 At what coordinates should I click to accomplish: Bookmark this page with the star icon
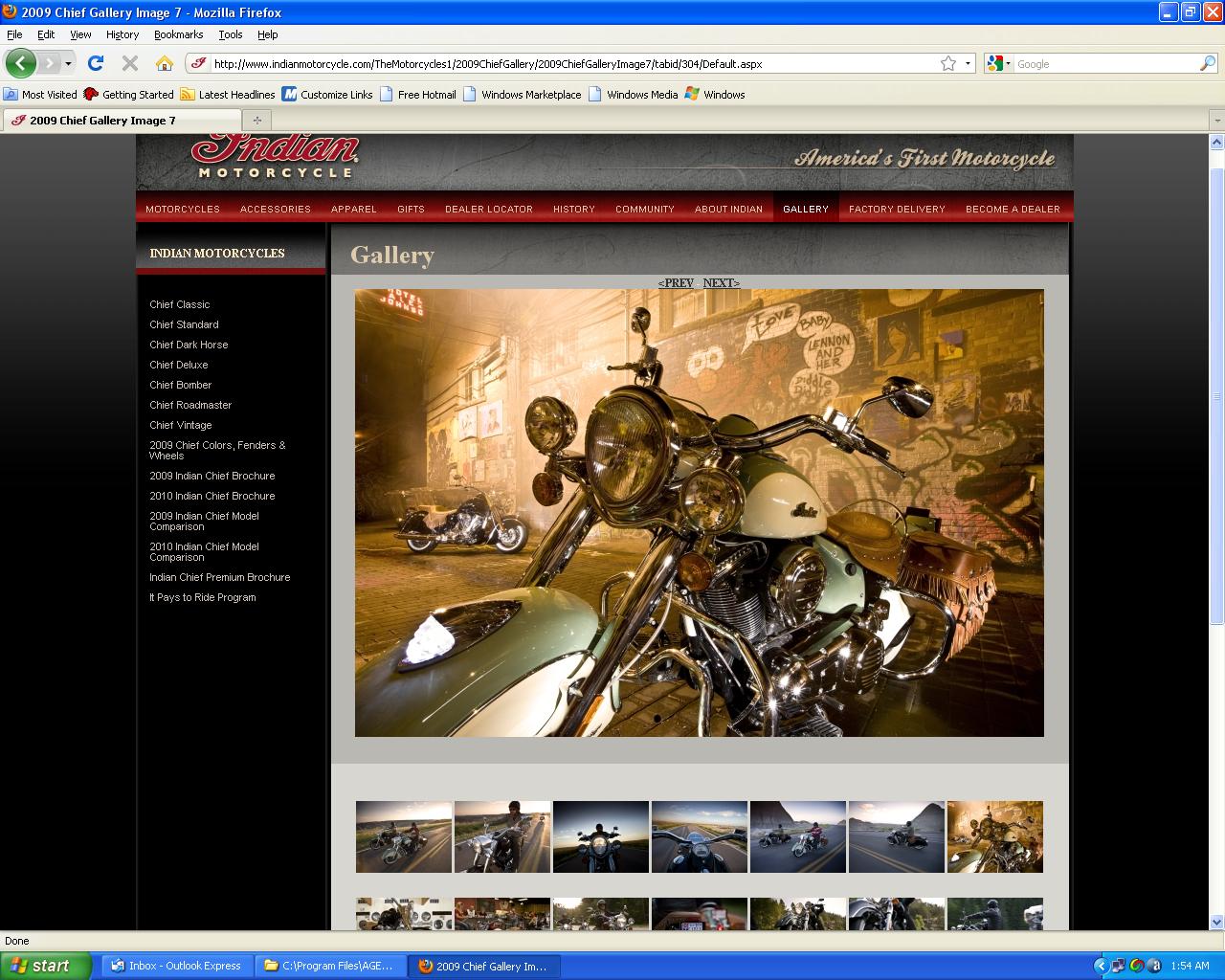(x=947, y=63)
